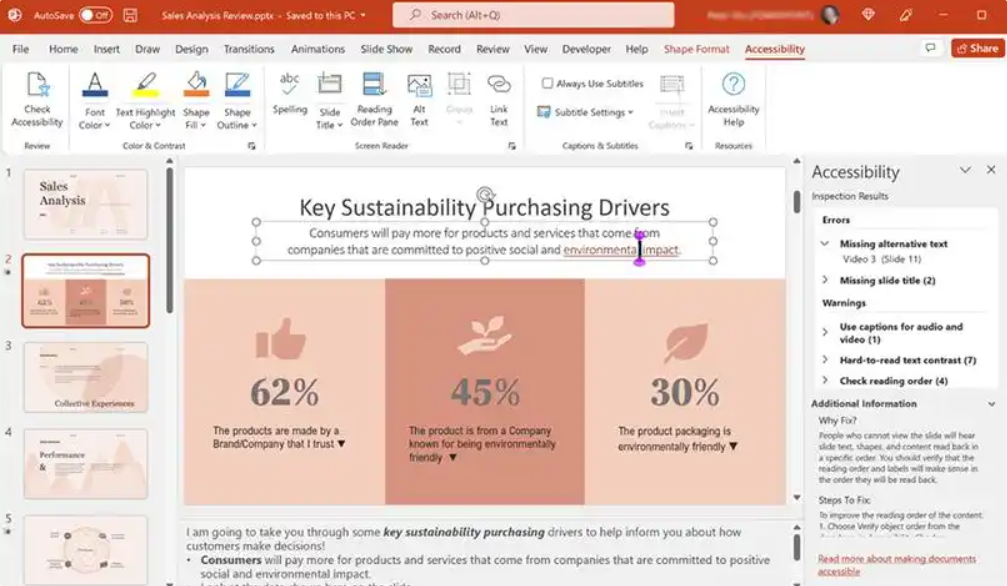Click the thumbs-up icon on slide
The image size is (1007, 586).
tap(281, 338)
